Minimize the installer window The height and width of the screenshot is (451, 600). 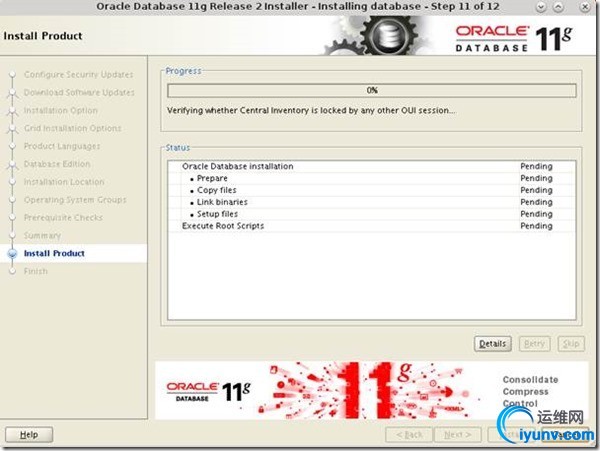click(x=540, y=7)
